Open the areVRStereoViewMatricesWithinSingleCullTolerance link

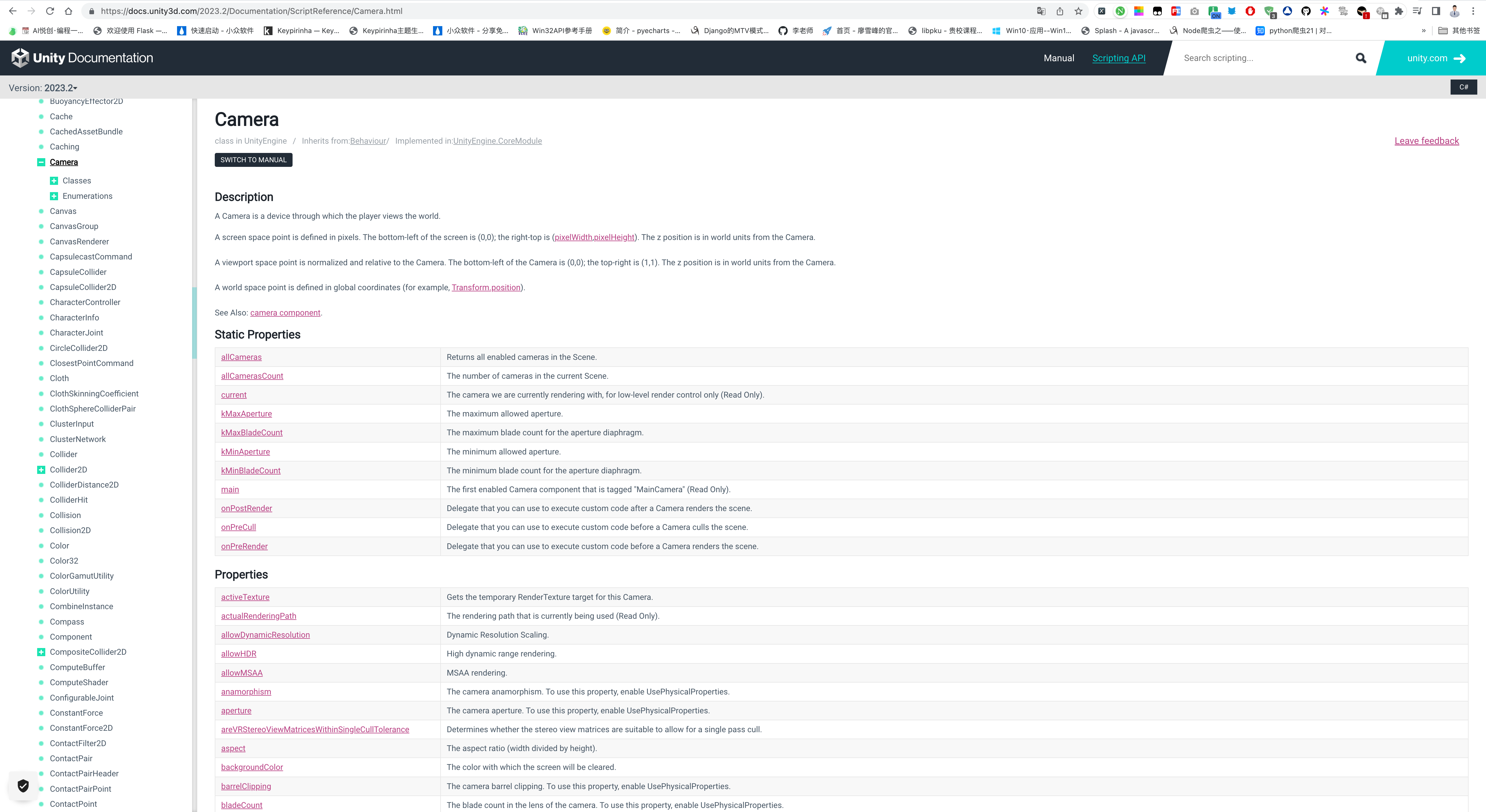tap(315, 730)
